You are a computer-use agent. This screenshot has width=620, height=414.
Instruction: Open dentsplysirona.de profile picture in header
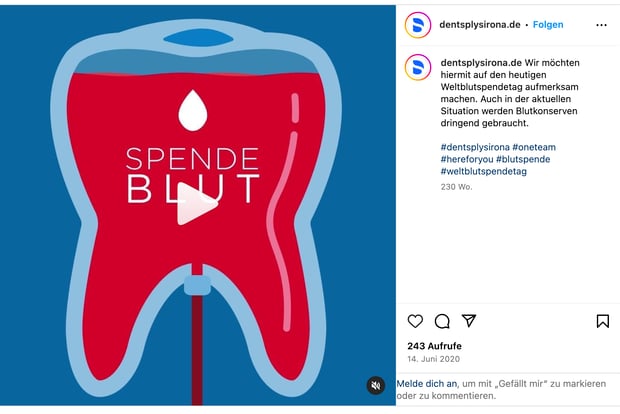tap(418, 25)
